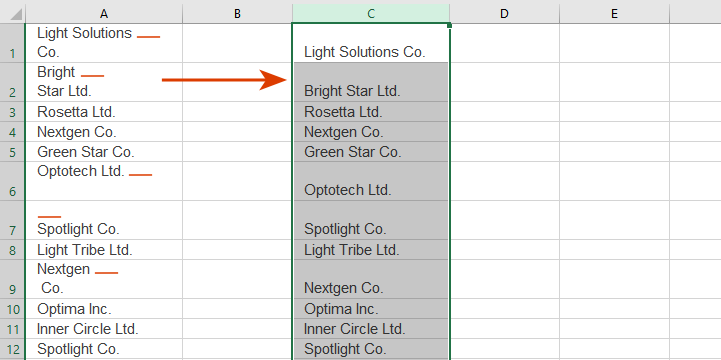Select column C header
721x360 pixels.
pos(371,14)
